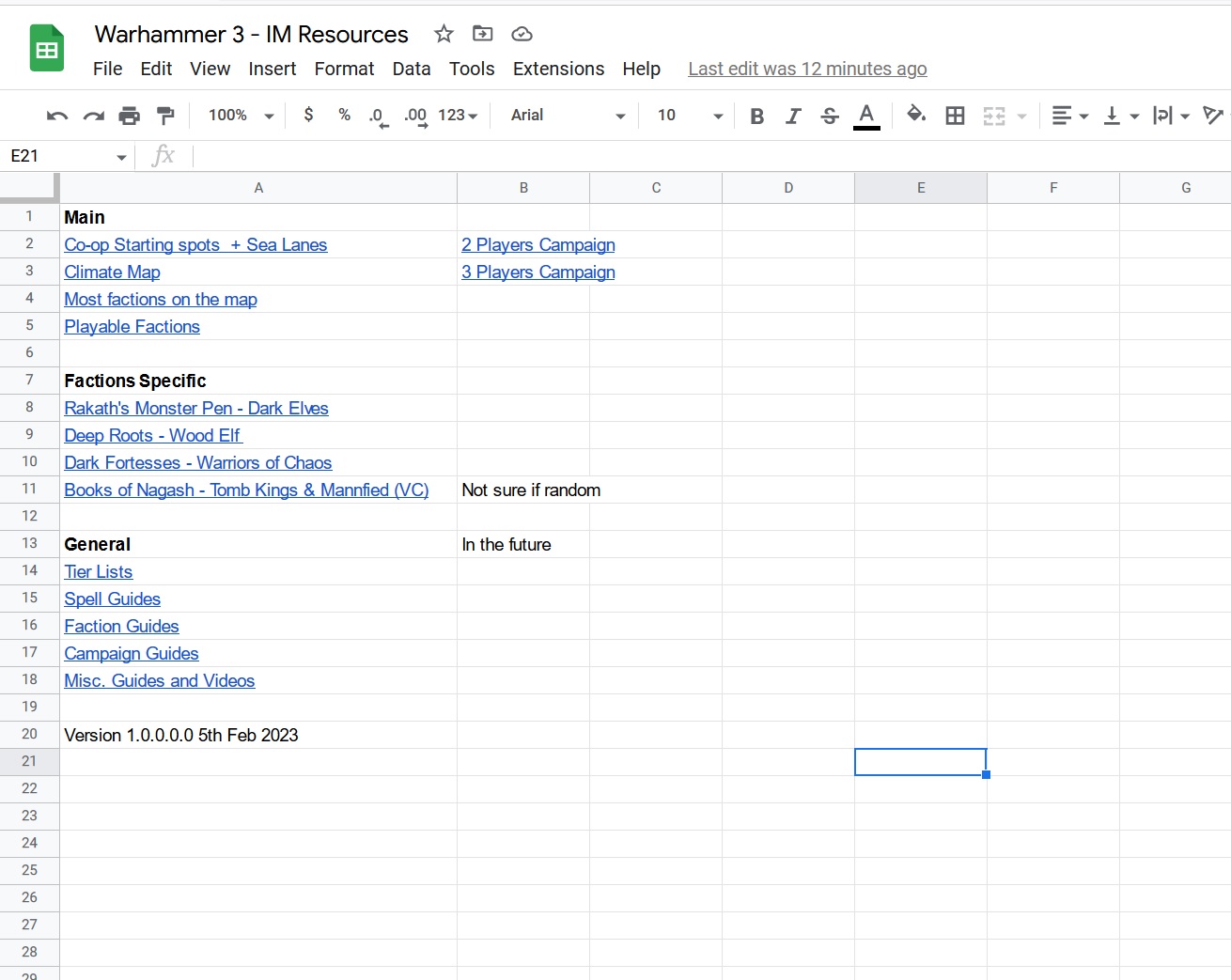Format as currency with dollar icon
This screenshot has height=980, width=1231.
click(308, 115)
